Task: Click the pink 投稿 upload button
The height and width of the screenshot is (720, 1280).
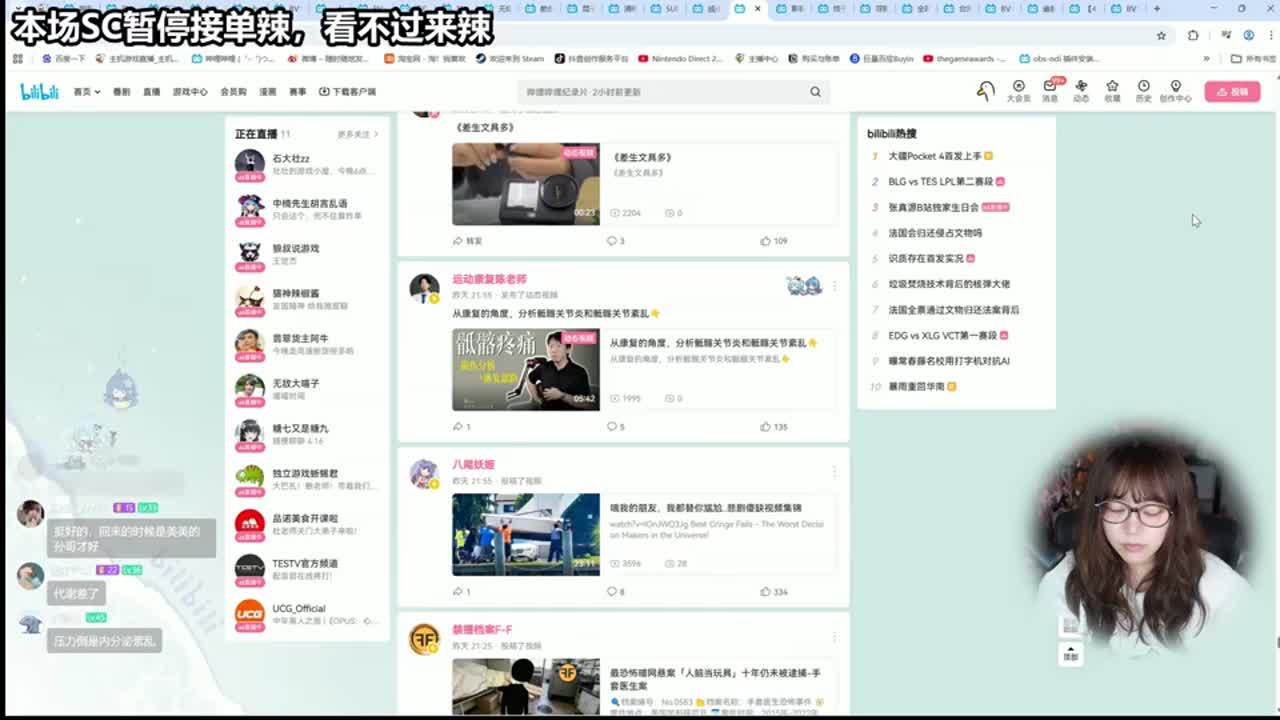Action: point(1232,92)
